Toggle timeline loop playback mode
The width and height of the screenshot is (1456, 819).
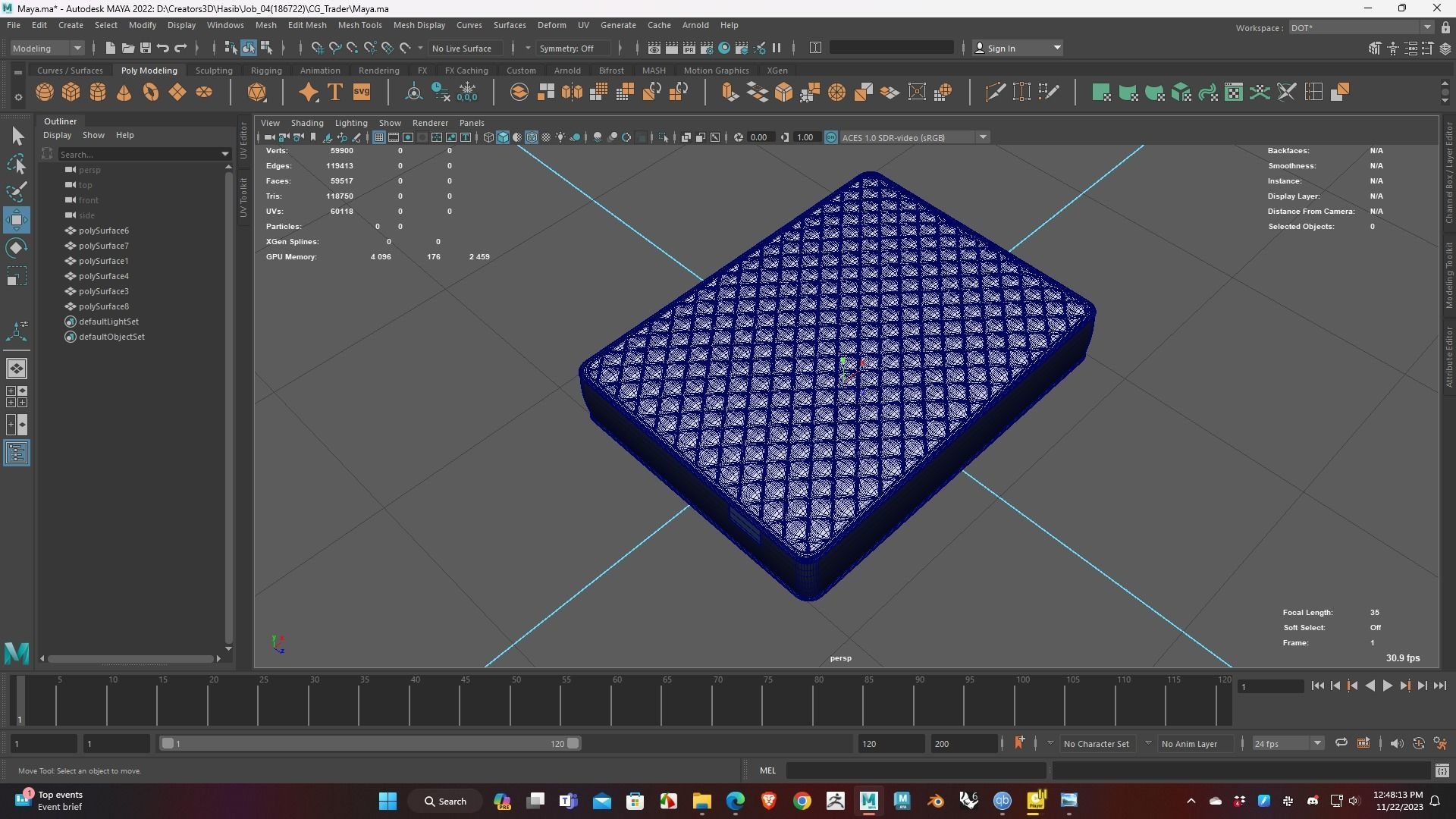coord(1341,743)
